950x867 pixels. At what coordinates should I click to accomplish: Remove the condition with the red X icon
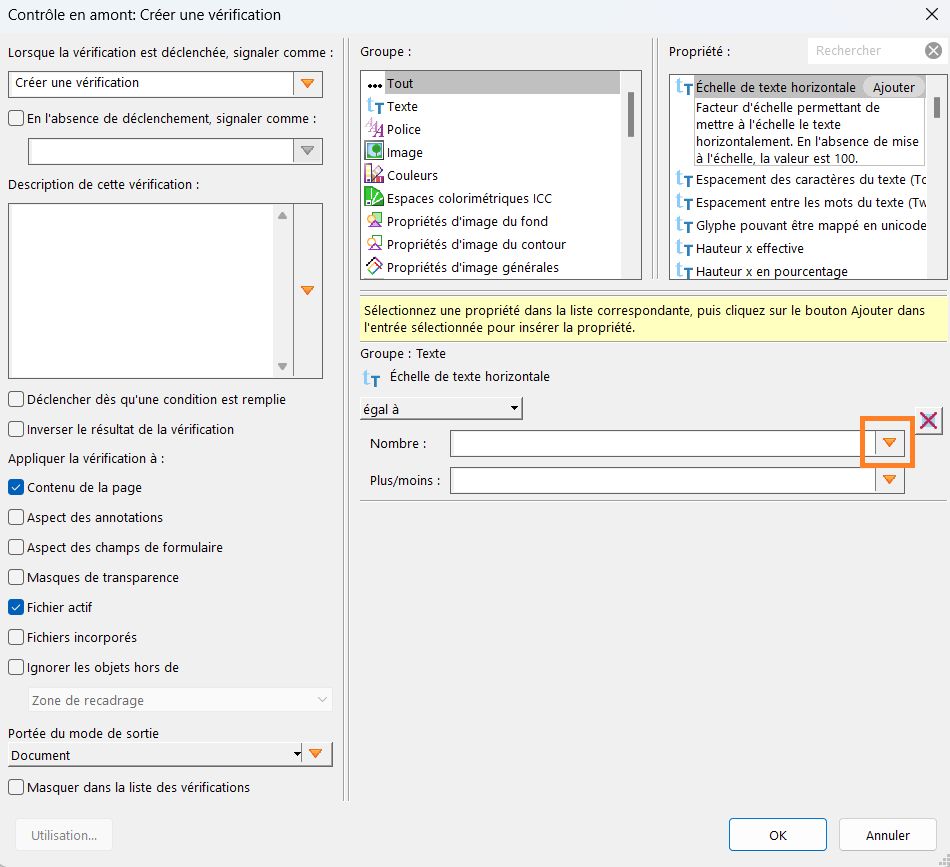pos(929,420)
